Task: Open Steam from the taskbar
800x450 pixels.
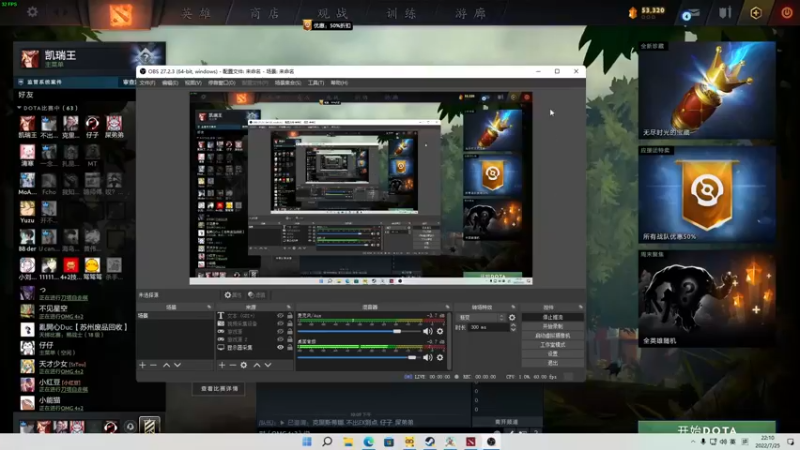Action: click(430, 441)
